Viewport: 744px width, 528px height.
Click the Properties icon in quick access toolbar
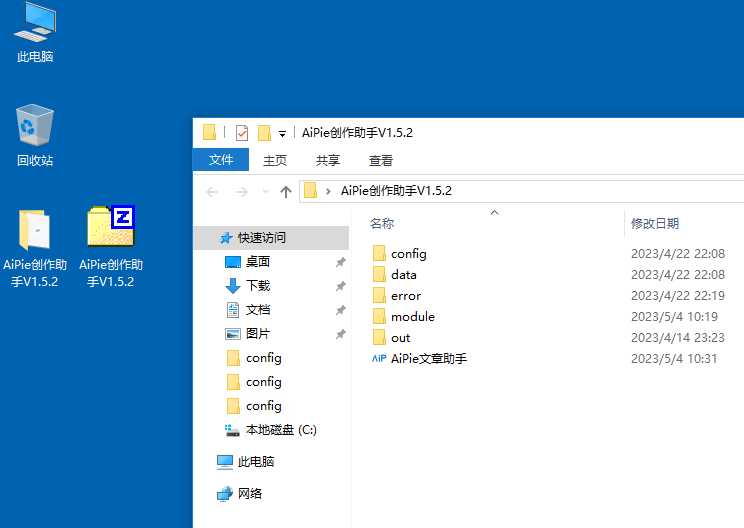(x=242, y=133)
